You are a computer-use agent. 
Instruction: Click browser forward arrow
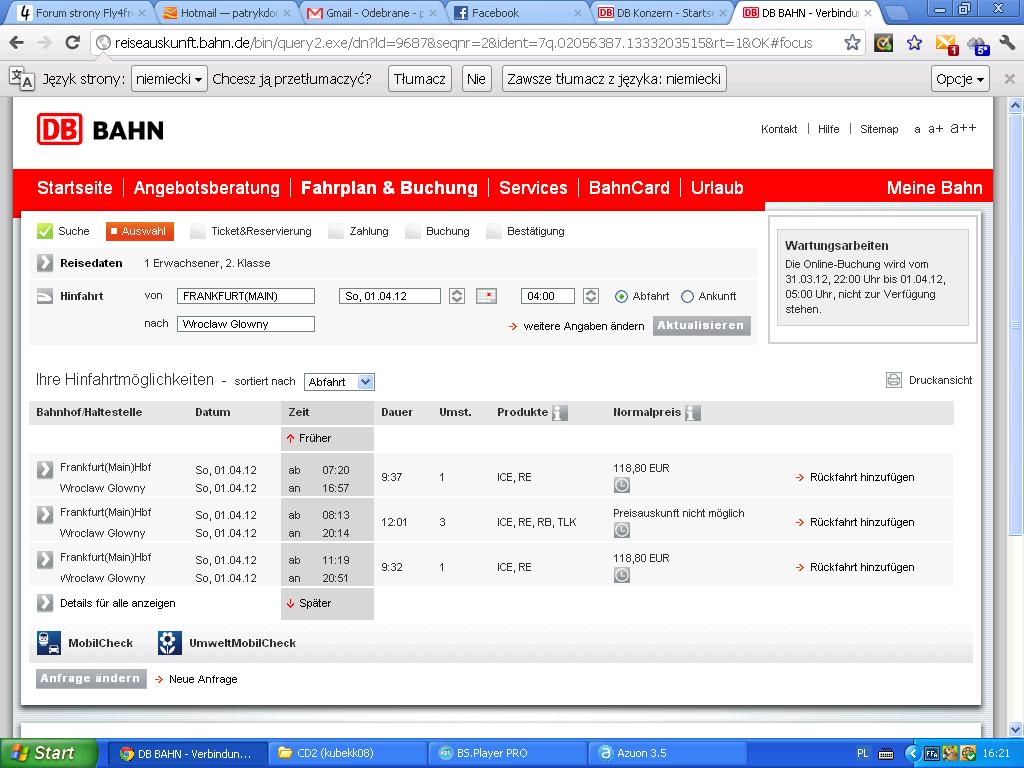point(44,43)
